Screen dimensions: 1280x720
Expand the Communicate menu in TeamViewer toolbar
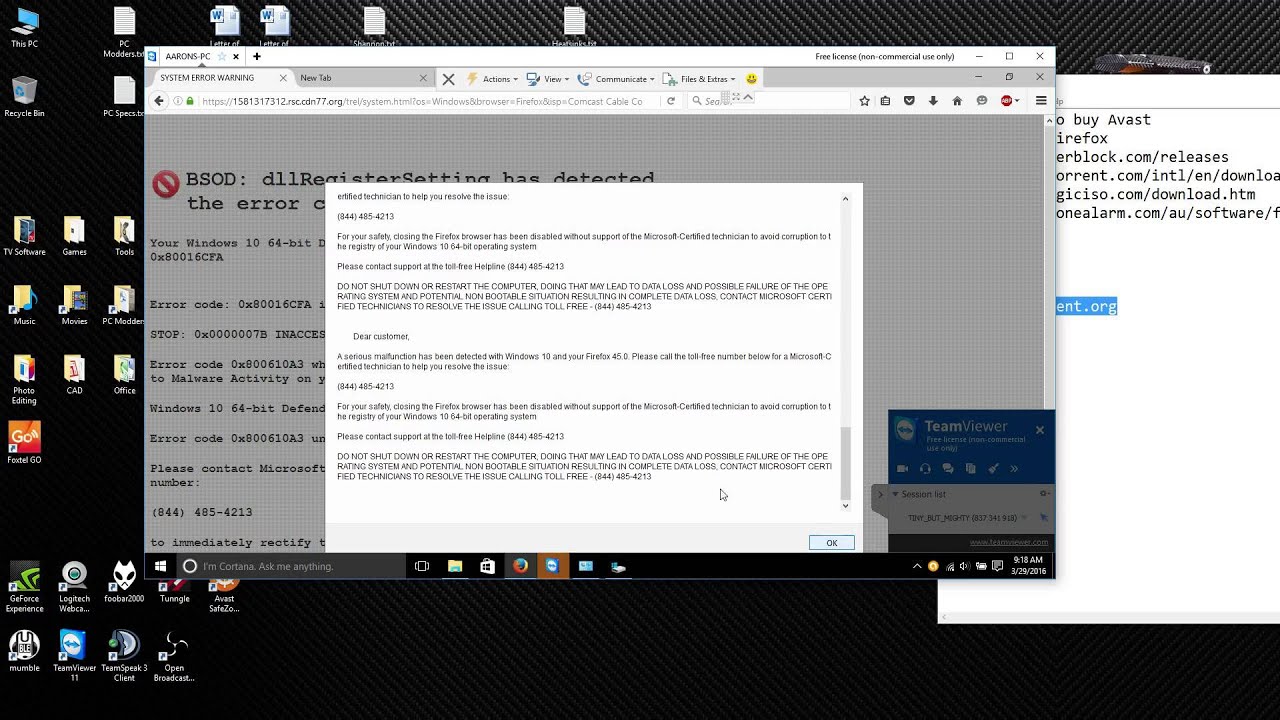(618, 79)
